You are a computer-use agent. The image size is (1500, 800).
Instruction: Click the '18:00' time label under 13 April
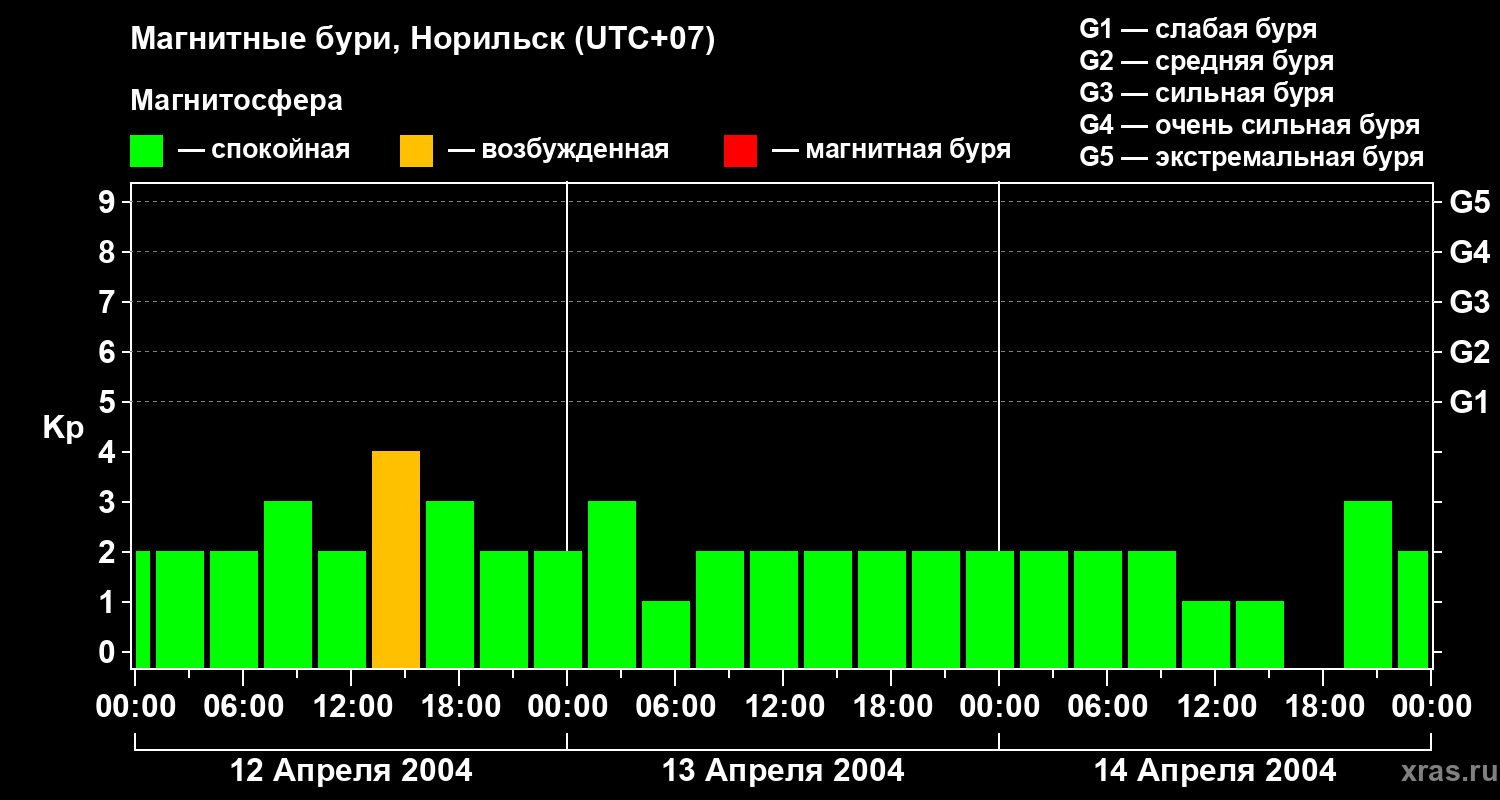point(891,707)
